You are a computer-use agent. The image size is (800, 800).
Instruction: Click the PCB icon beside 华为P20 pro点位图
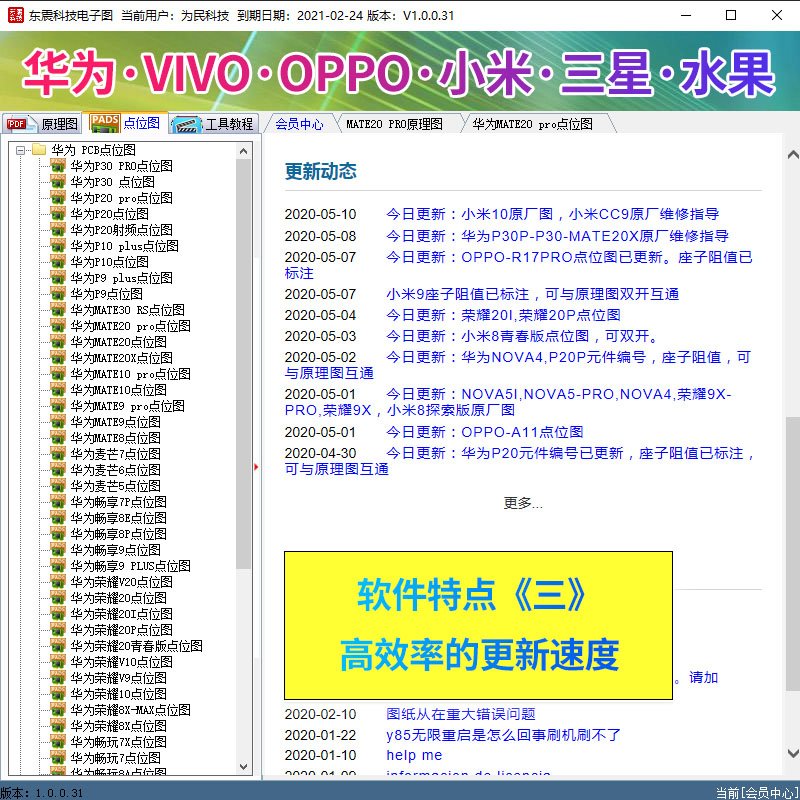[x=58, y=197]
